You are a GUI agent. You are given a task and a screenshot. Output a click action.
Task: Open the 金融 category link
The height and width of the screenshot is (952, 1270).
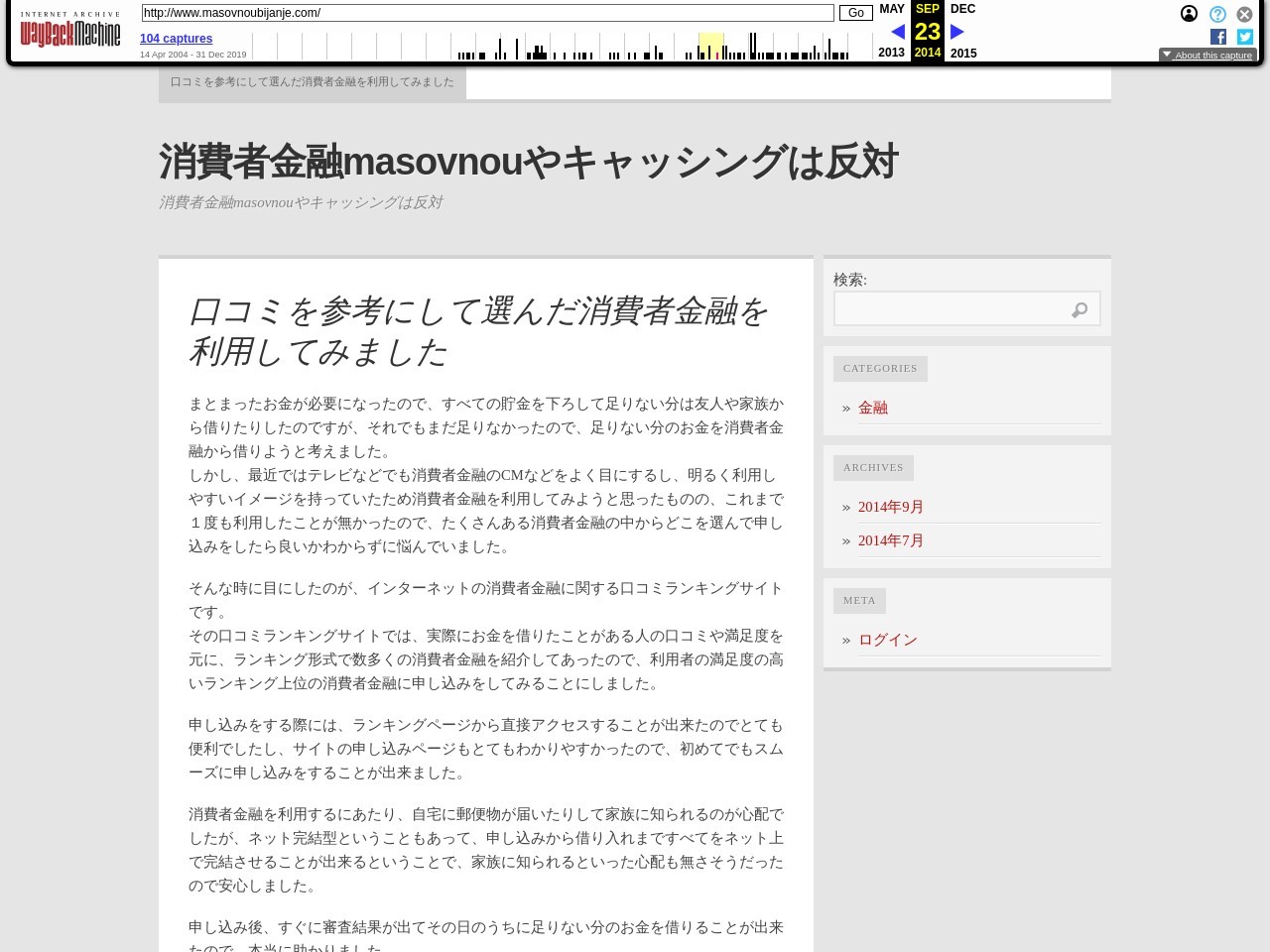tap(872, 408)
